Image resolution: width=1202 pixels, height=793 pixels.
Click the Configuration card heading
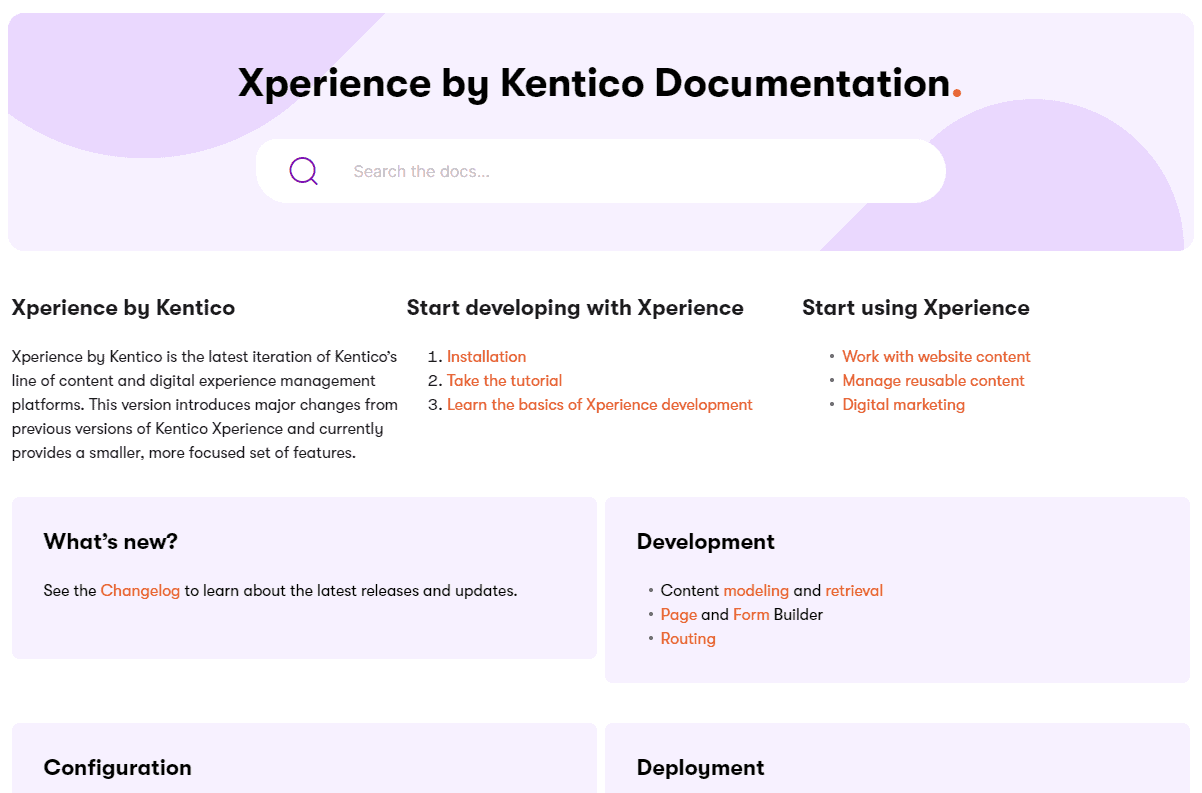(117, 768)
